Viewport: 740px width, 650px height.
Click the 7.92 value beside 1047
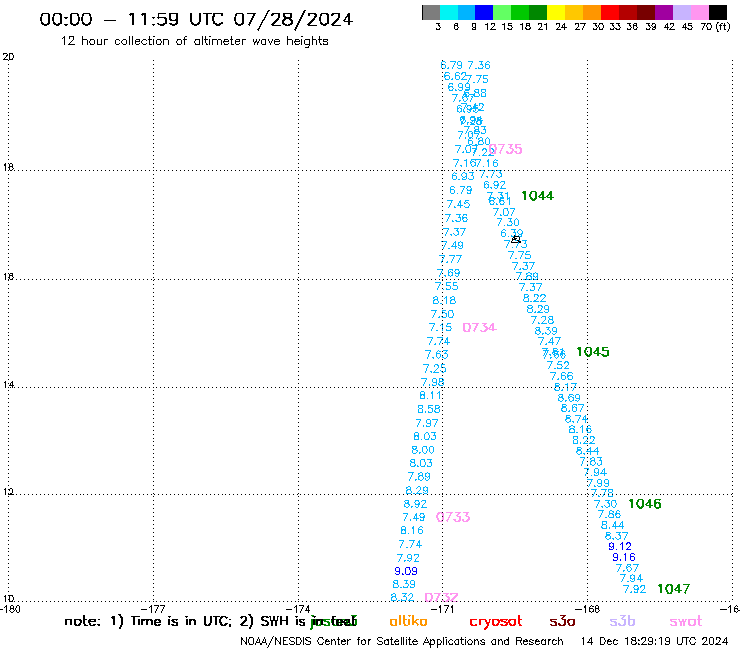pyautogui.click(x=634, y=589)
